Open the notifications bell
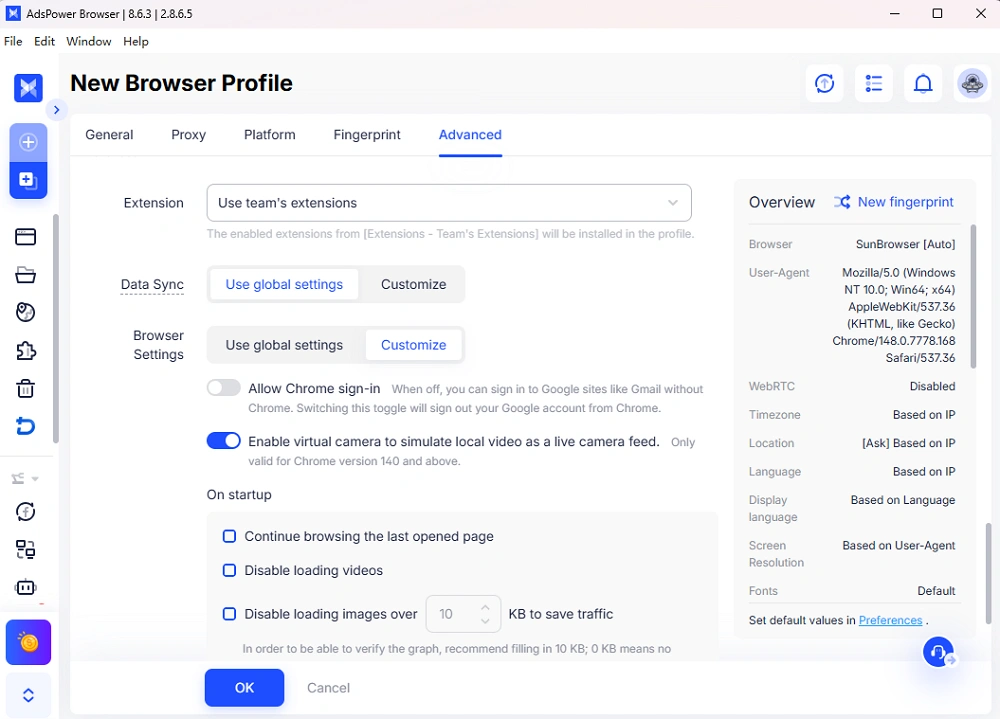 [x=923, y=83]
